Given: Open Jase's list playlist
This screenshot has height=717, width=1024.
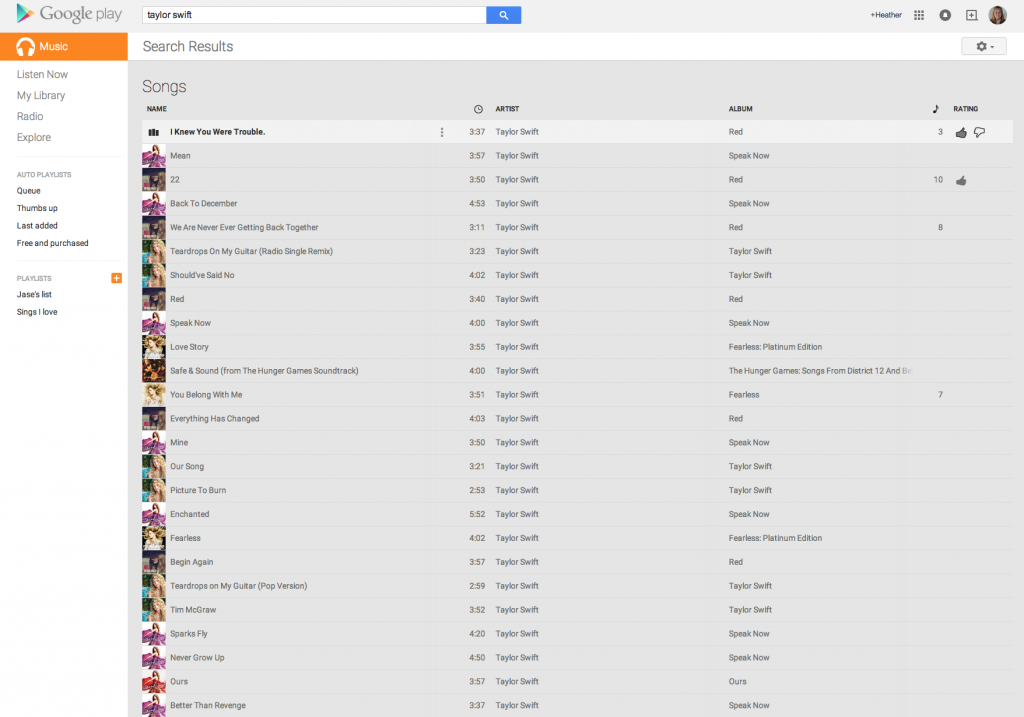Looking at the screenshot, I should [x=34, y=295].
